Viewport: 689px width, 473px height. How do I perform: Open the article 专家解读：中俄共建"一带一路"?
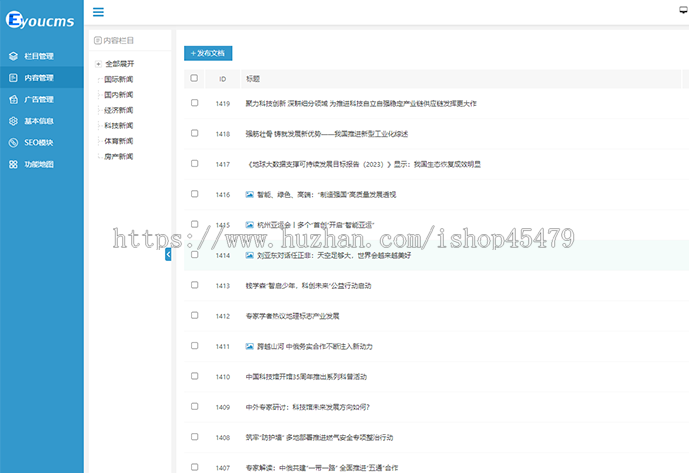click(322, 467)
